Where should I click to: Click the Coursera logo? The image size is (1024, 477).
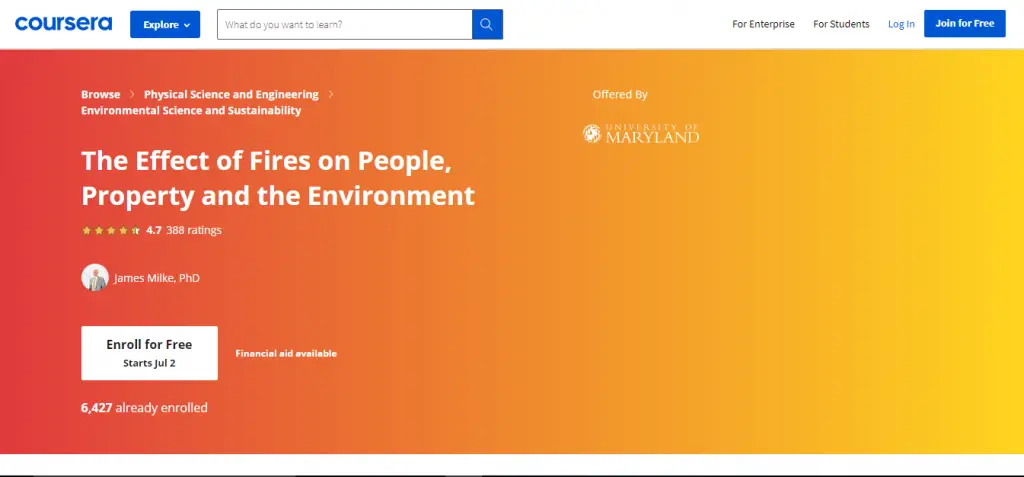click(x=63, y=24)
